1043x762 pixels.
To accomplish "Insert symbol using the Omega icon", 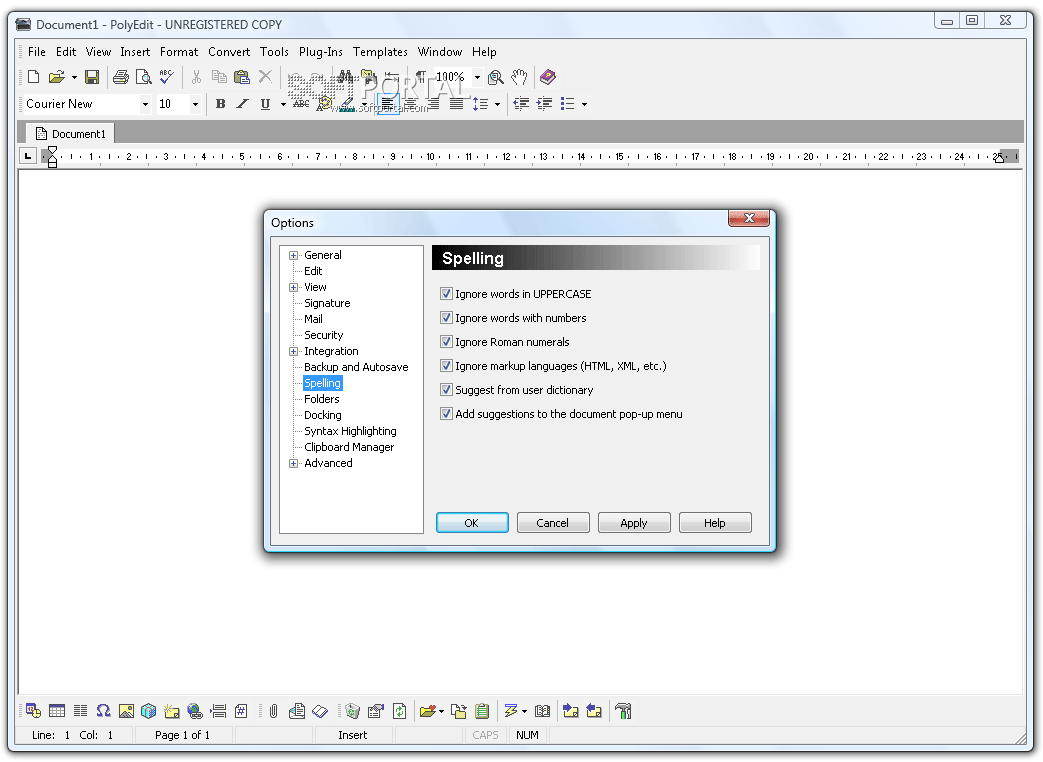I will [103, 711].
